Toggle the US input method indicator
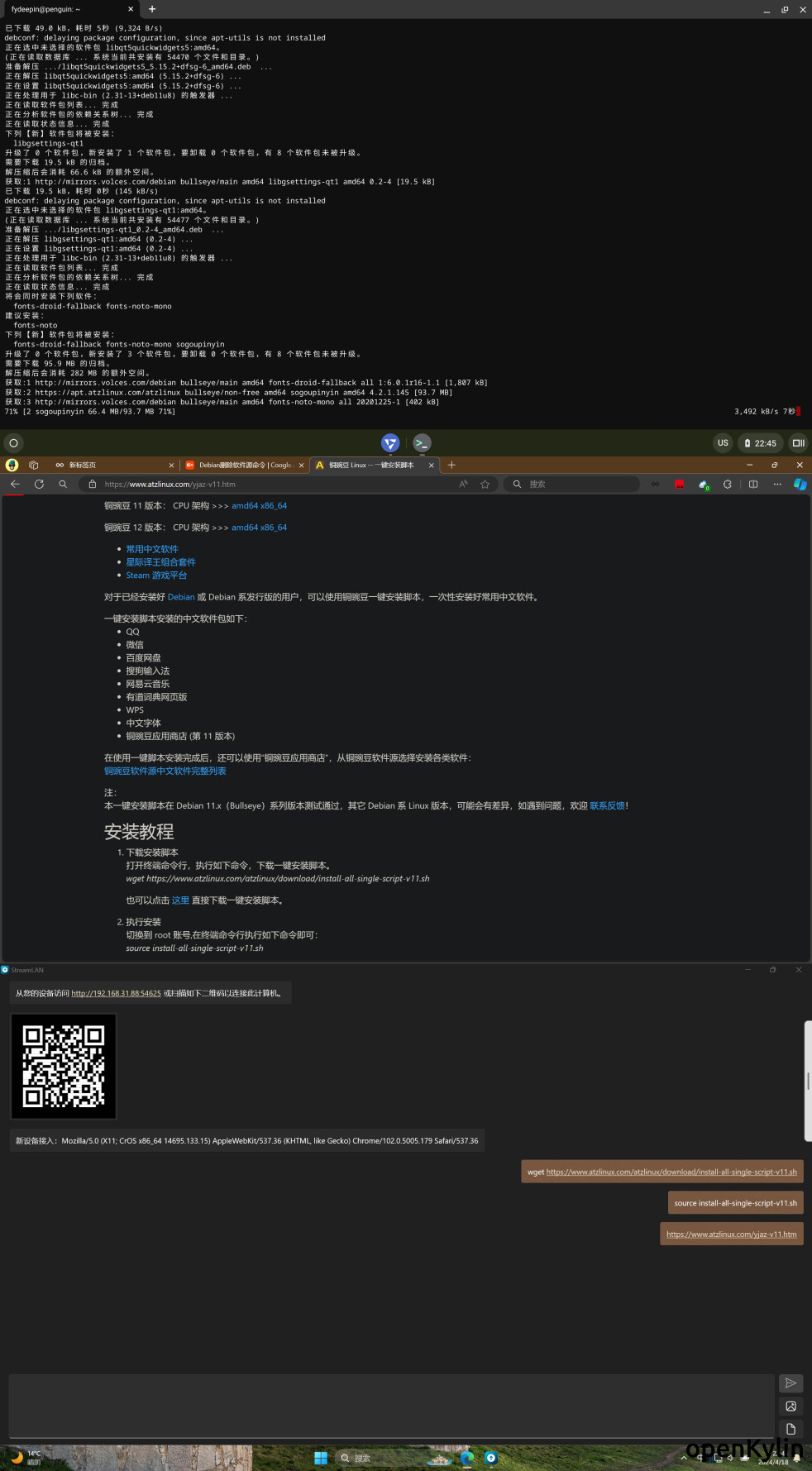The image size is (812, 1471). tap(723, 443)
